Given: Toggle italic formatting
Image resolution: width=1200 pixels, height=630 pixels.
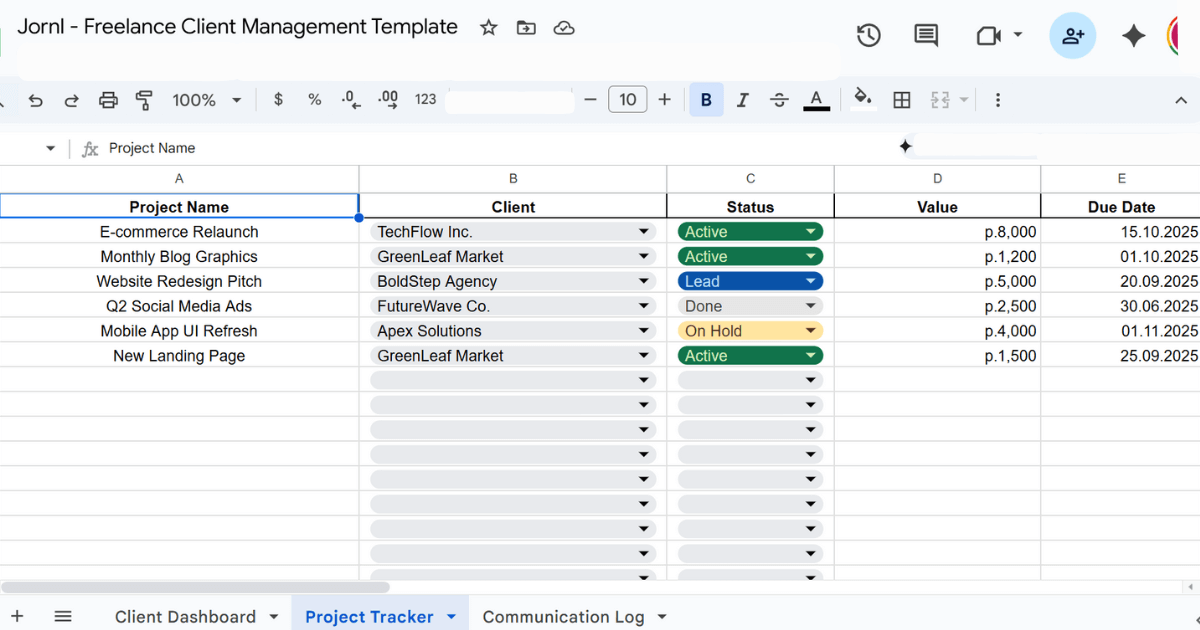Looking at the screenshot, I should point(742,100).
